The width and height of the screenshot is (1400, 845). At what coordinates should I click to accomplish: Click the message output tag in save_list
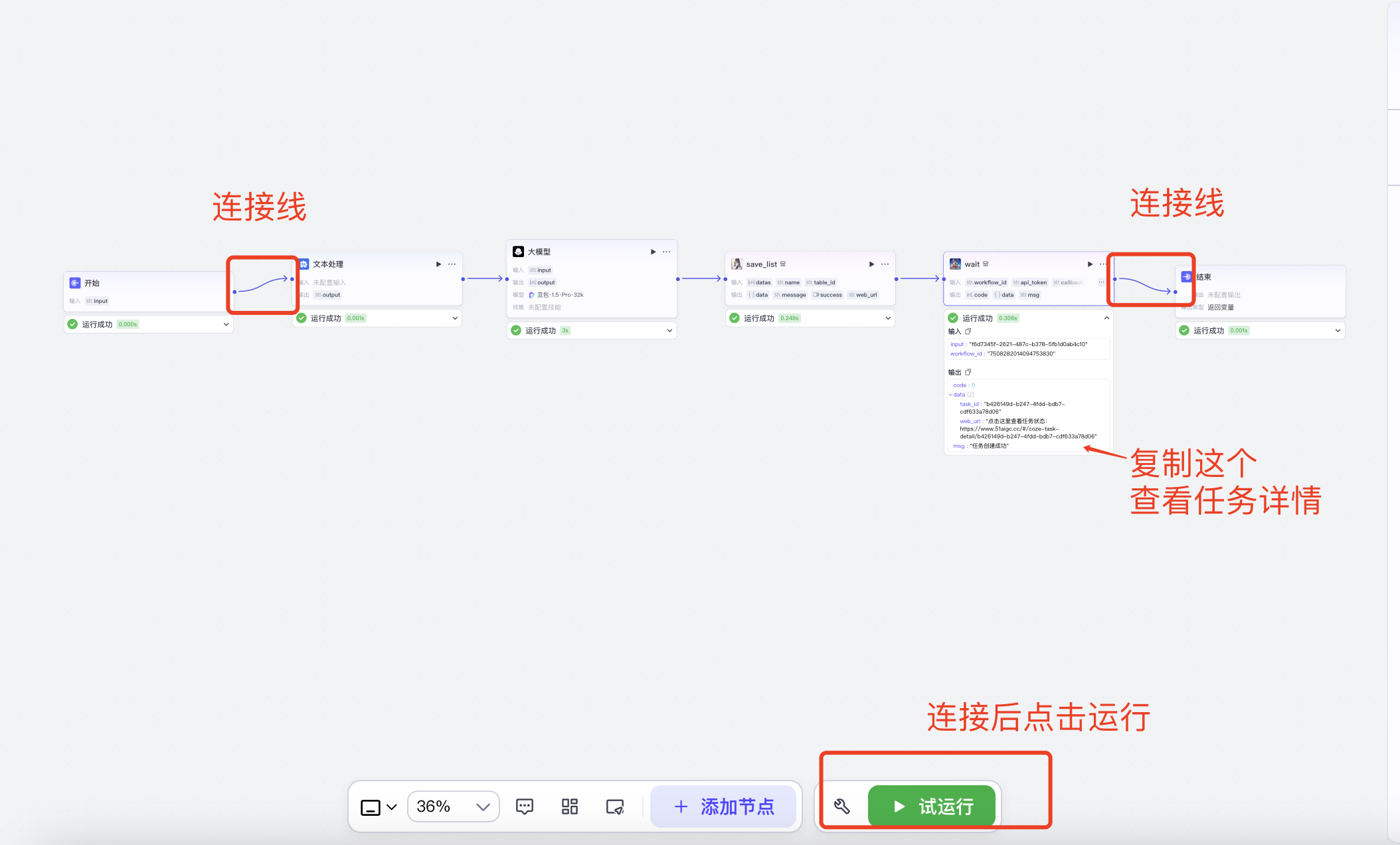[790, 295]
